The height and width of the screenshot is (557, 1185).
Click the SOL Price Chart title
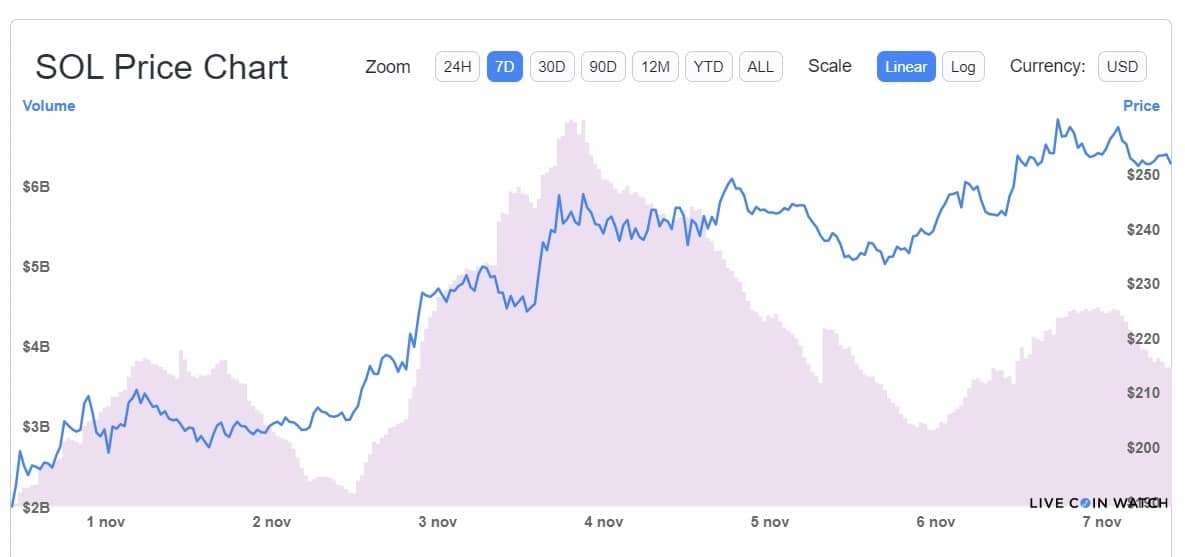pos(161,67)
